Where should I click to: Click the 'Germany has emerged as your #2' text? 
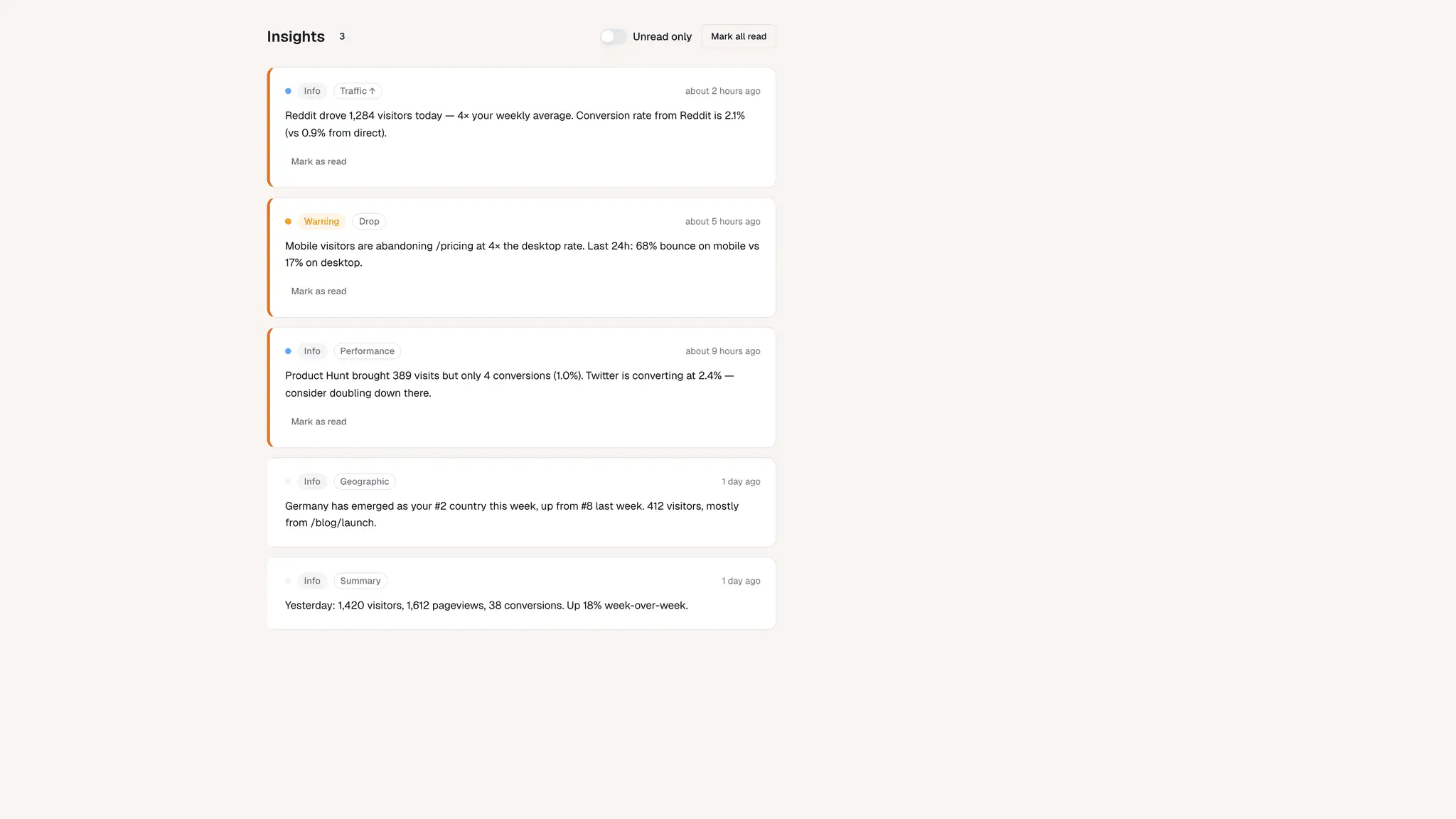[365, 506]
